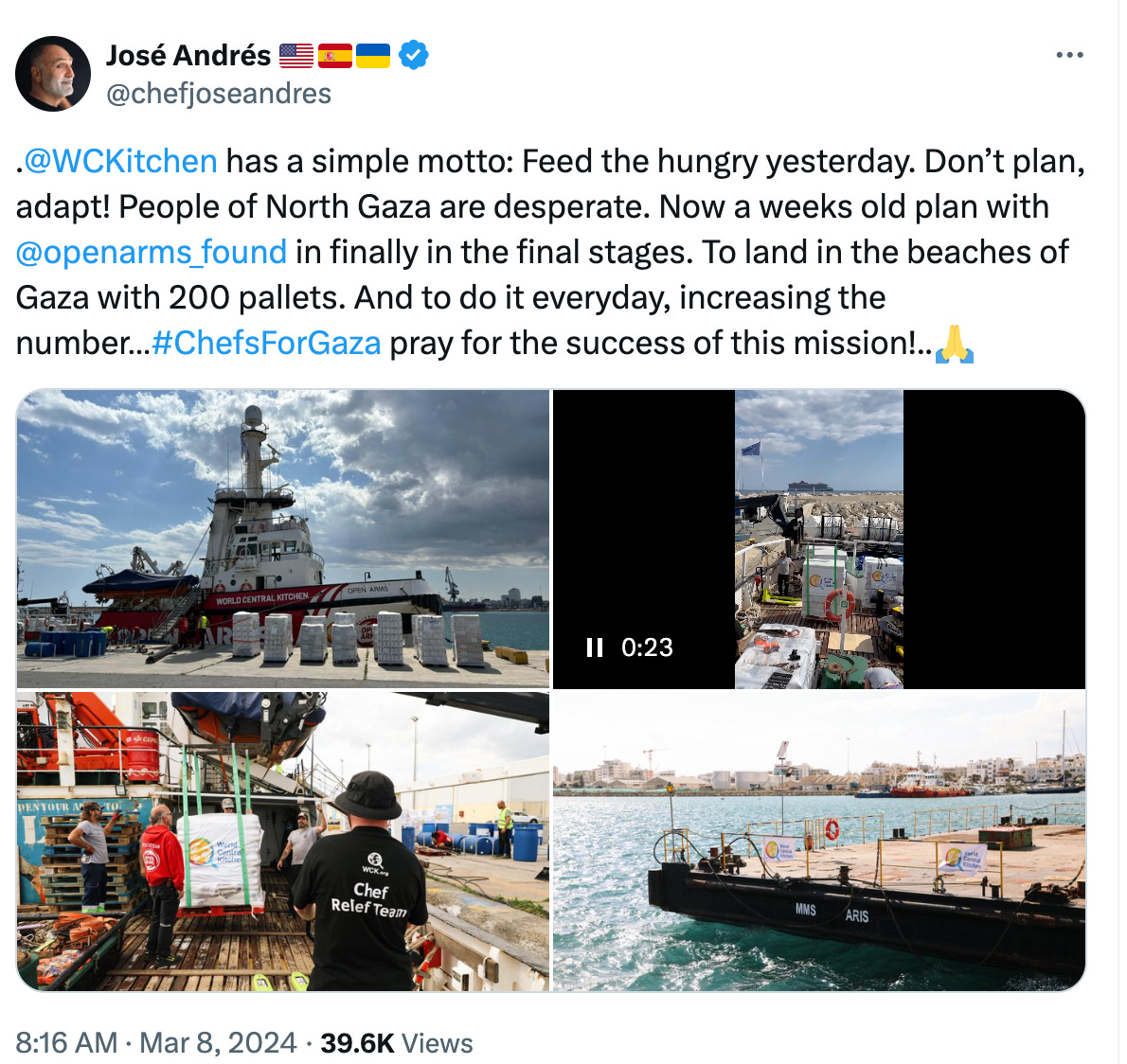Pause the playing video

[x=595, y=647]
